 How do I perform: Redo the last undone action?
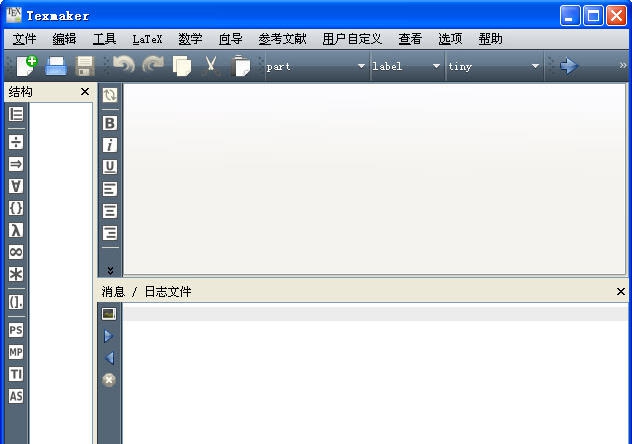(153, 65)
